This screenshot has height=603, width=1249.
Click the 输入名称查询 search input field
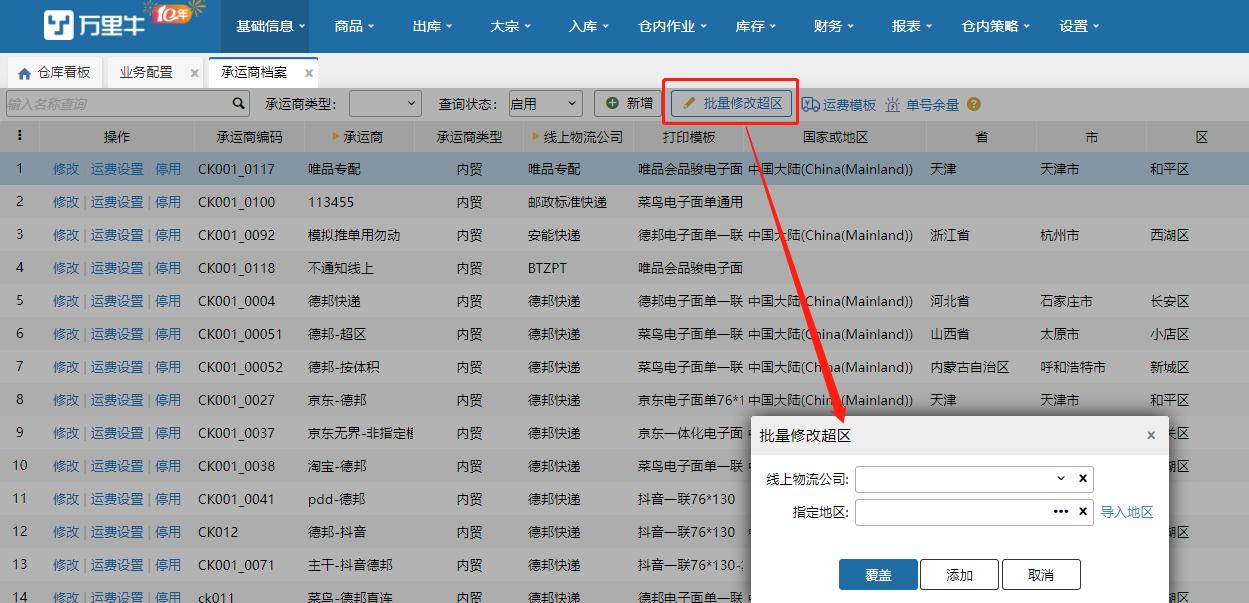(x=110, y=103)
